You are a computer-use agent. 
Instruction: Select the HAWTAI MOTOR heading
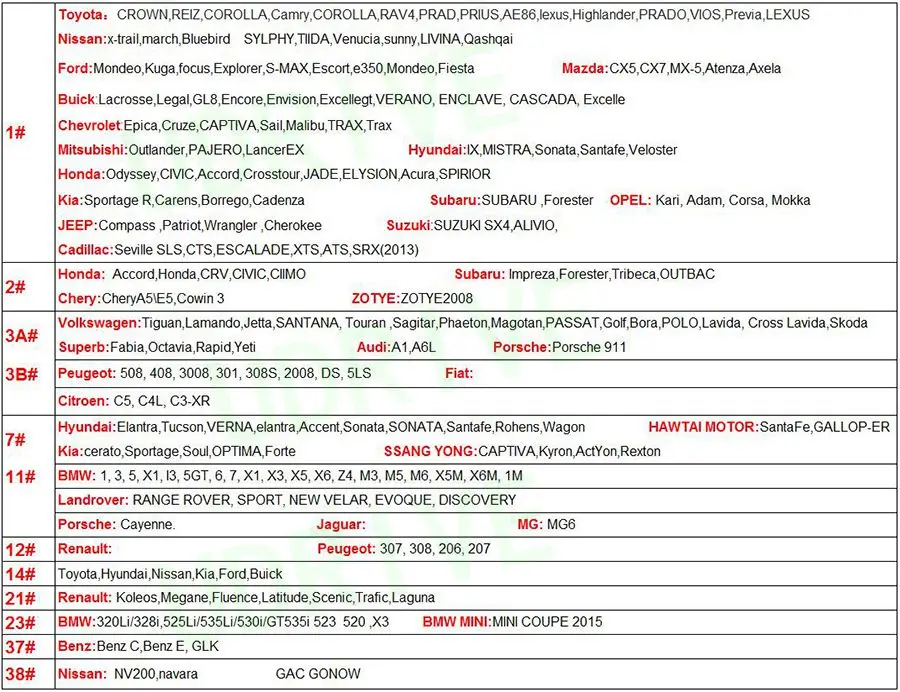[x=704, y=427]
